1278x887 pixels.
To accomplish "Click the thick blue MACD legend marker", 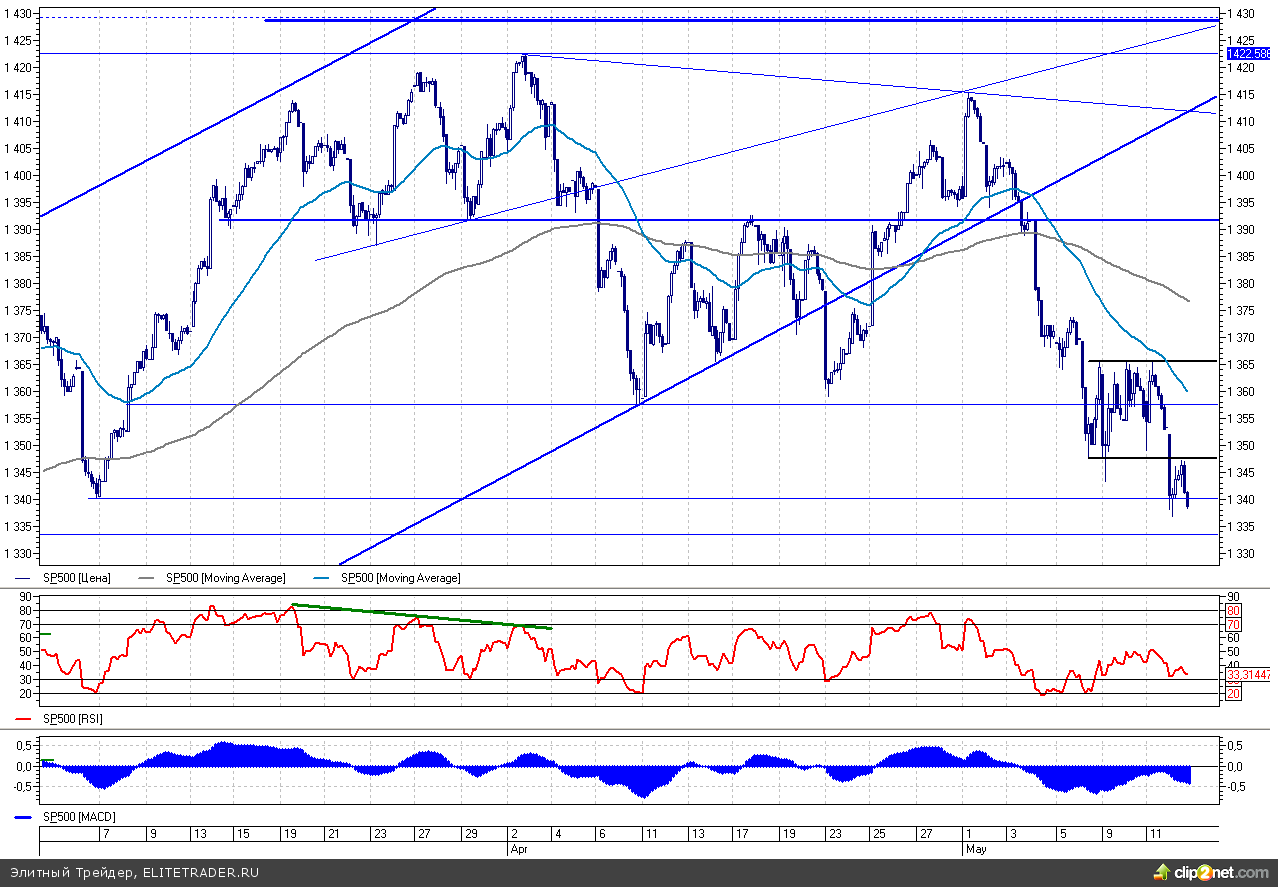I will tap(25, 819).
